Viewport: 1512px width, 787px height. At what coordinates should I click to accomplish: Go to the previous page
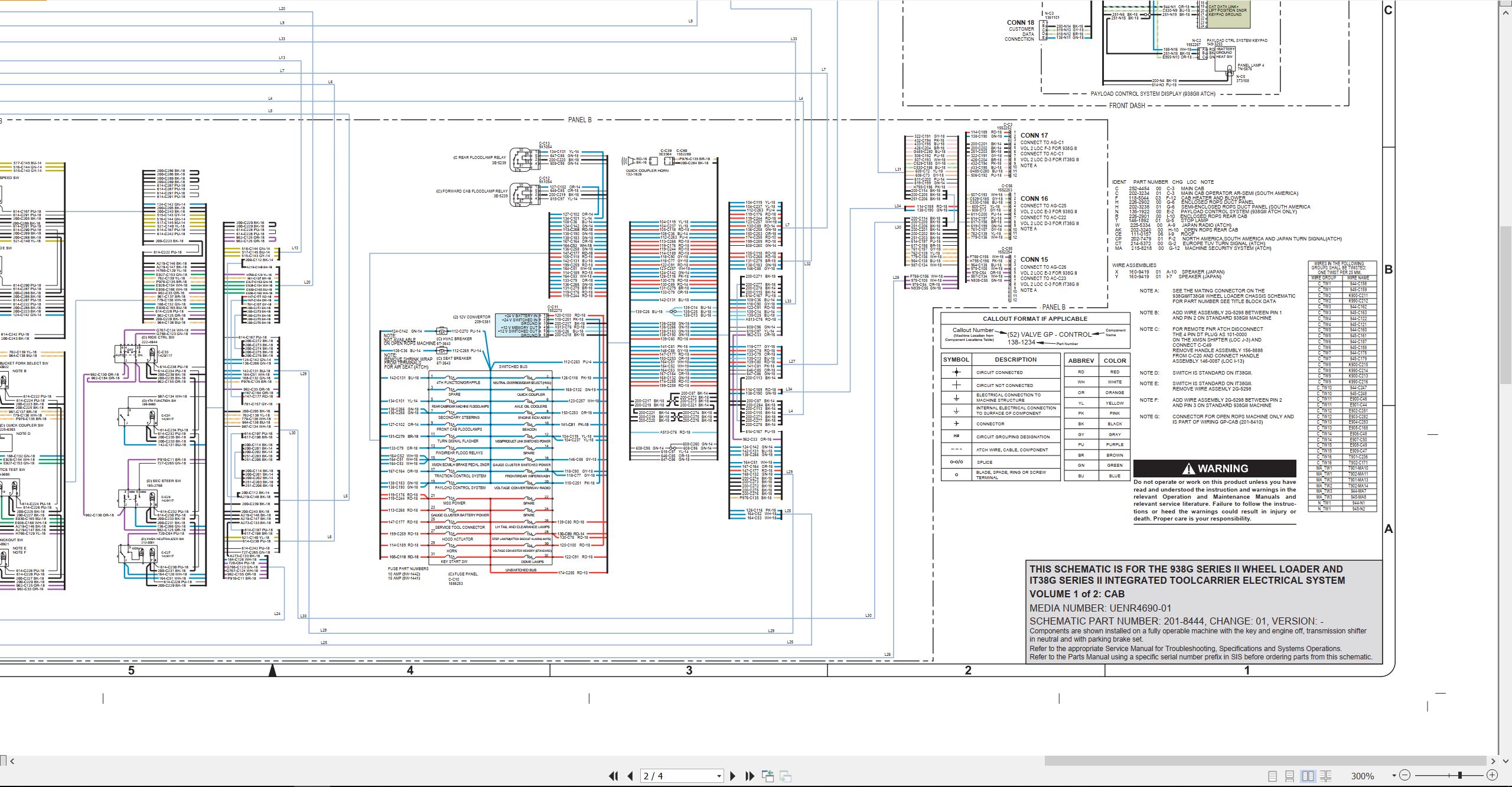tap(630, 776)
